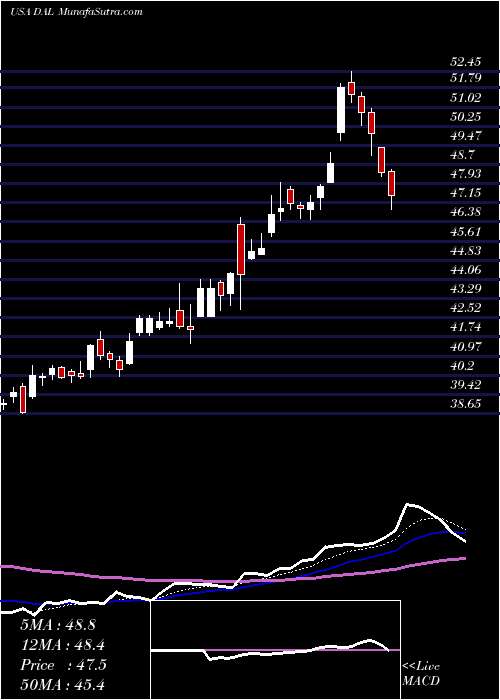Click the 50.25 price axis label

click(x=466, y=117)
